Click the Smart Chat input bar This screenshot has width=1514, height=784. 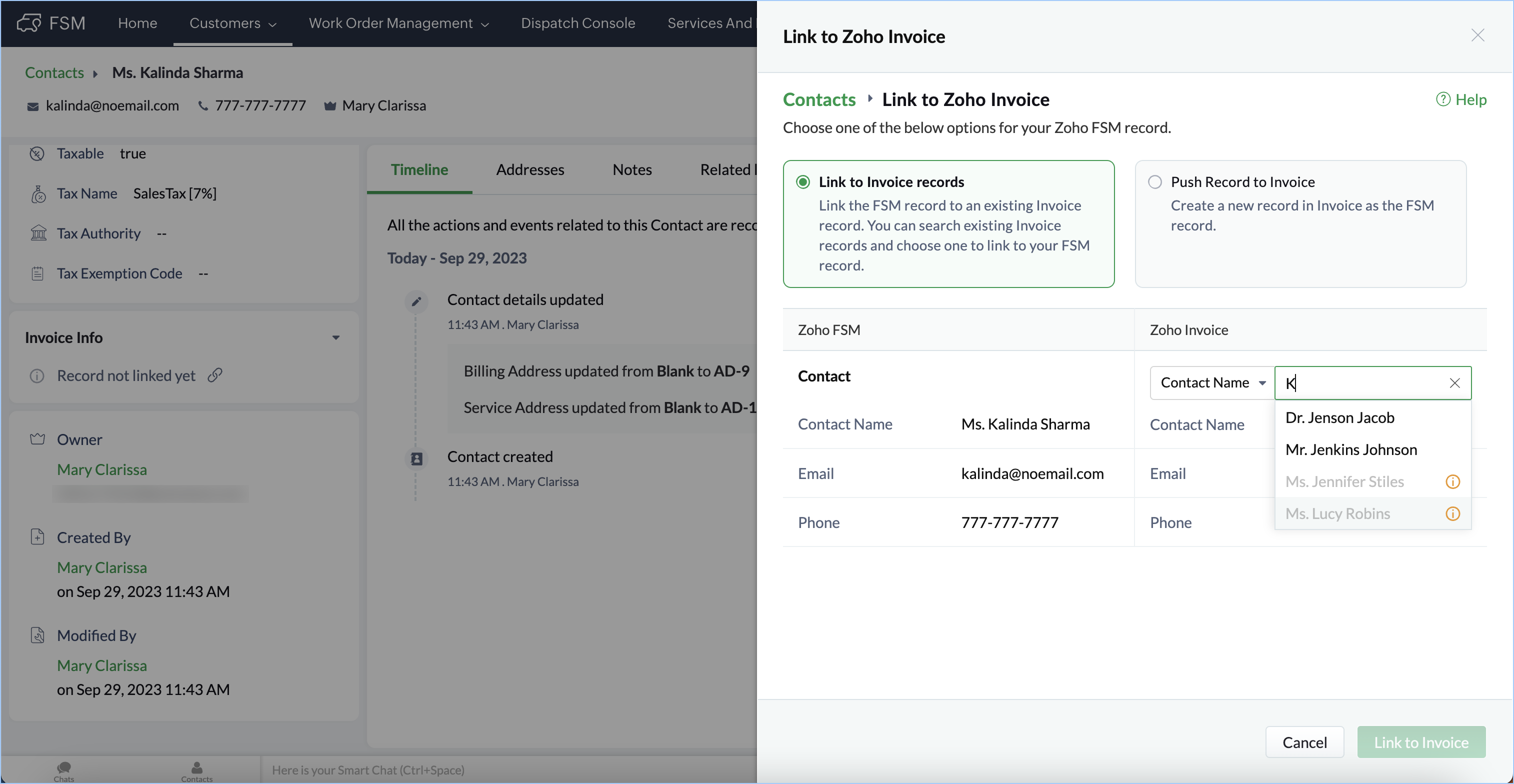point(508,770)
